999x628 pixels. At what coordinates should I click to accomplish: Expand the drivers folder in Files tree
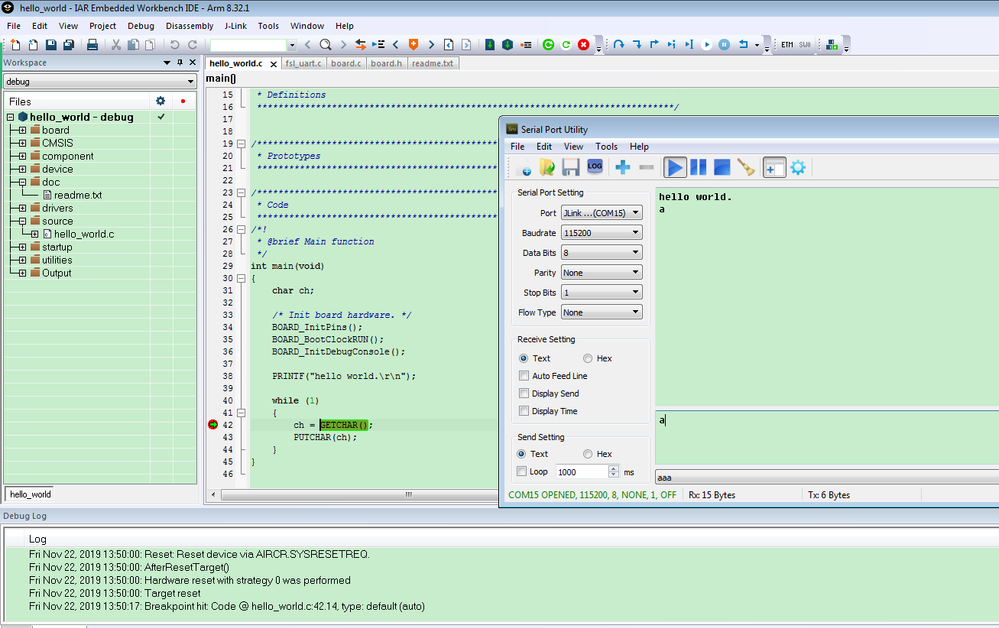[22, 208]
